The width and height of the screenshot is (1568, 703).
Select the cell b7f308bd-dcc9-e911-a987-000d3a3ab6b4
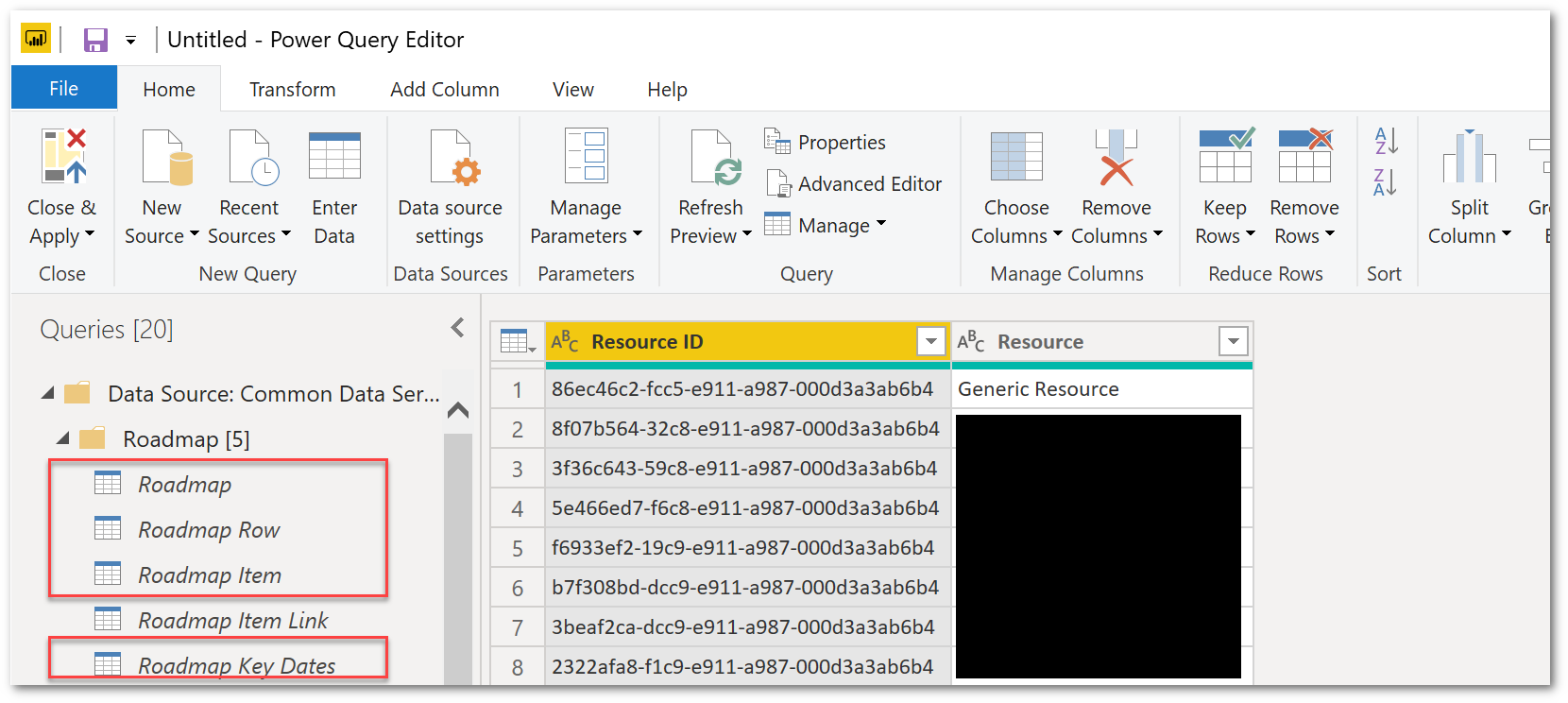747,588
